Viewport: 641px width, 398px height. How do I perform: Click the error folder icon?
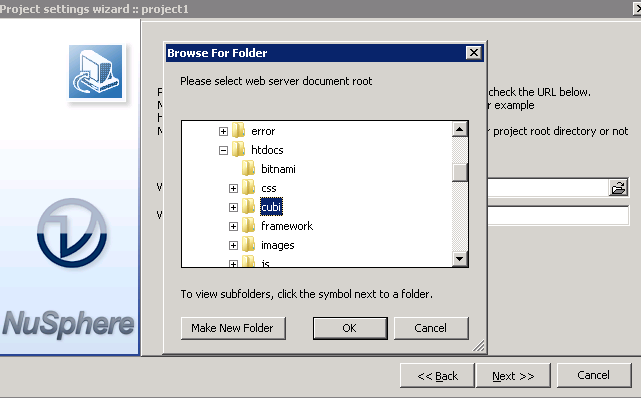[x=239, y=131]
